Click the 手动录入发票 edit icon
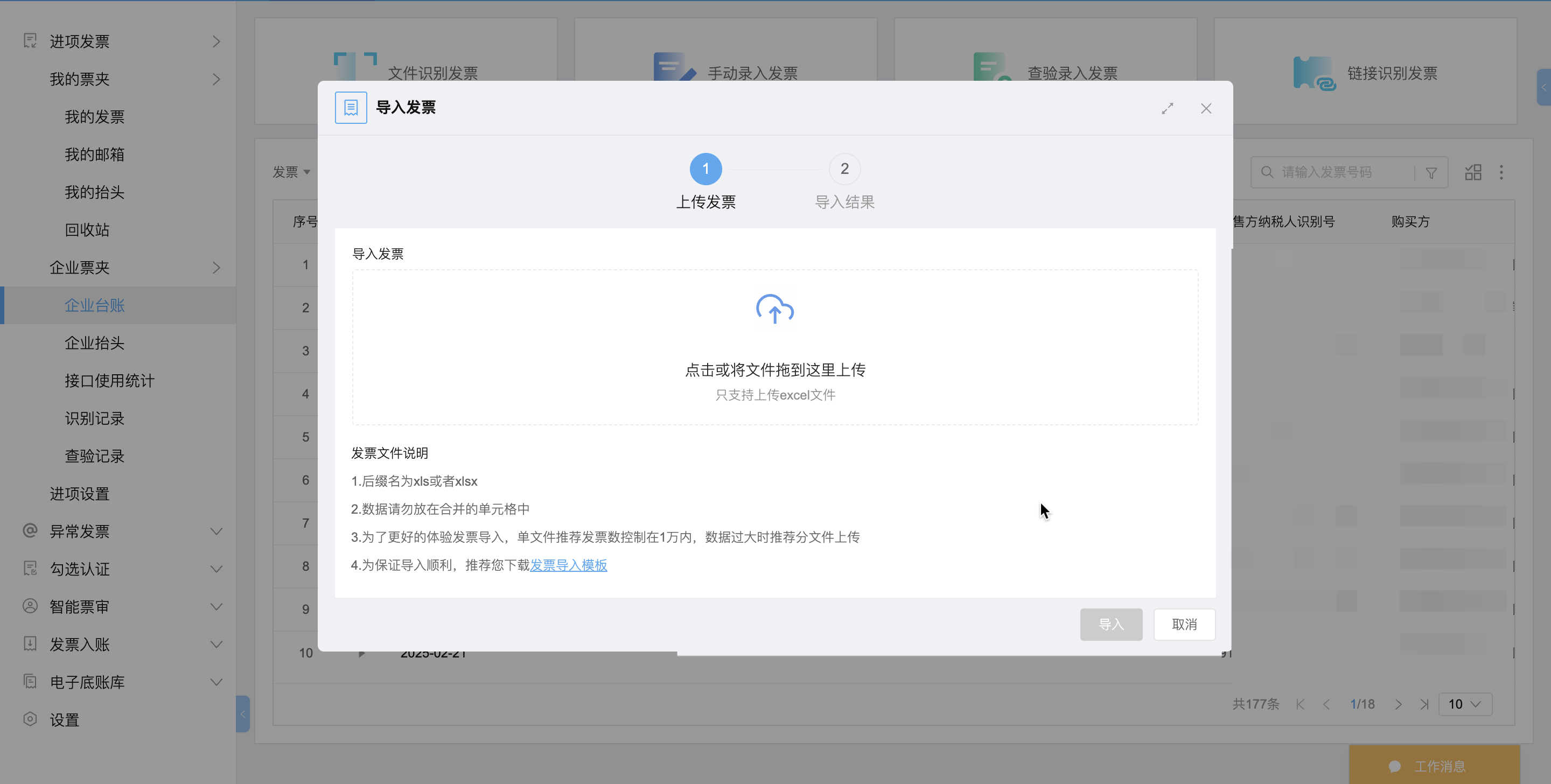 (675, 66)
